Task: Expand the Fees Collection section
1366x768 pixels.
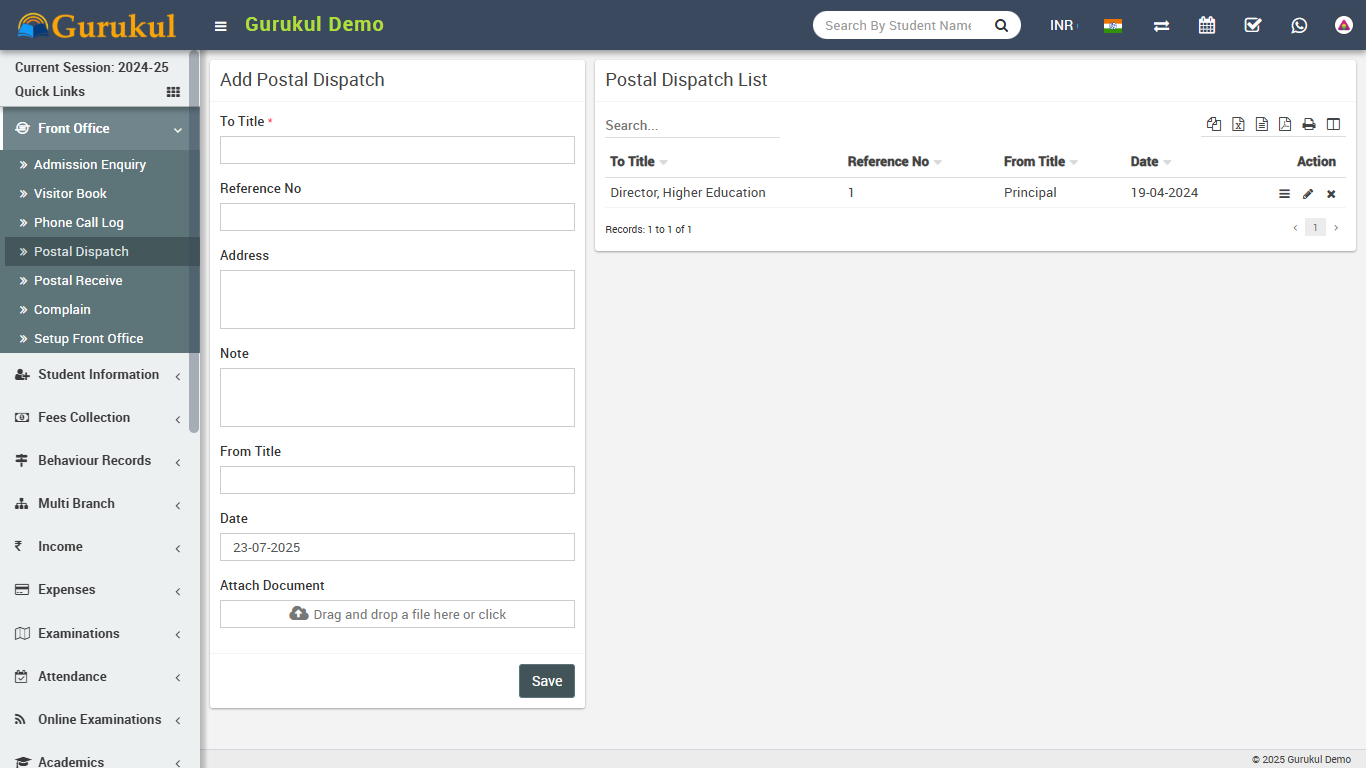Action: pos(84,418)
